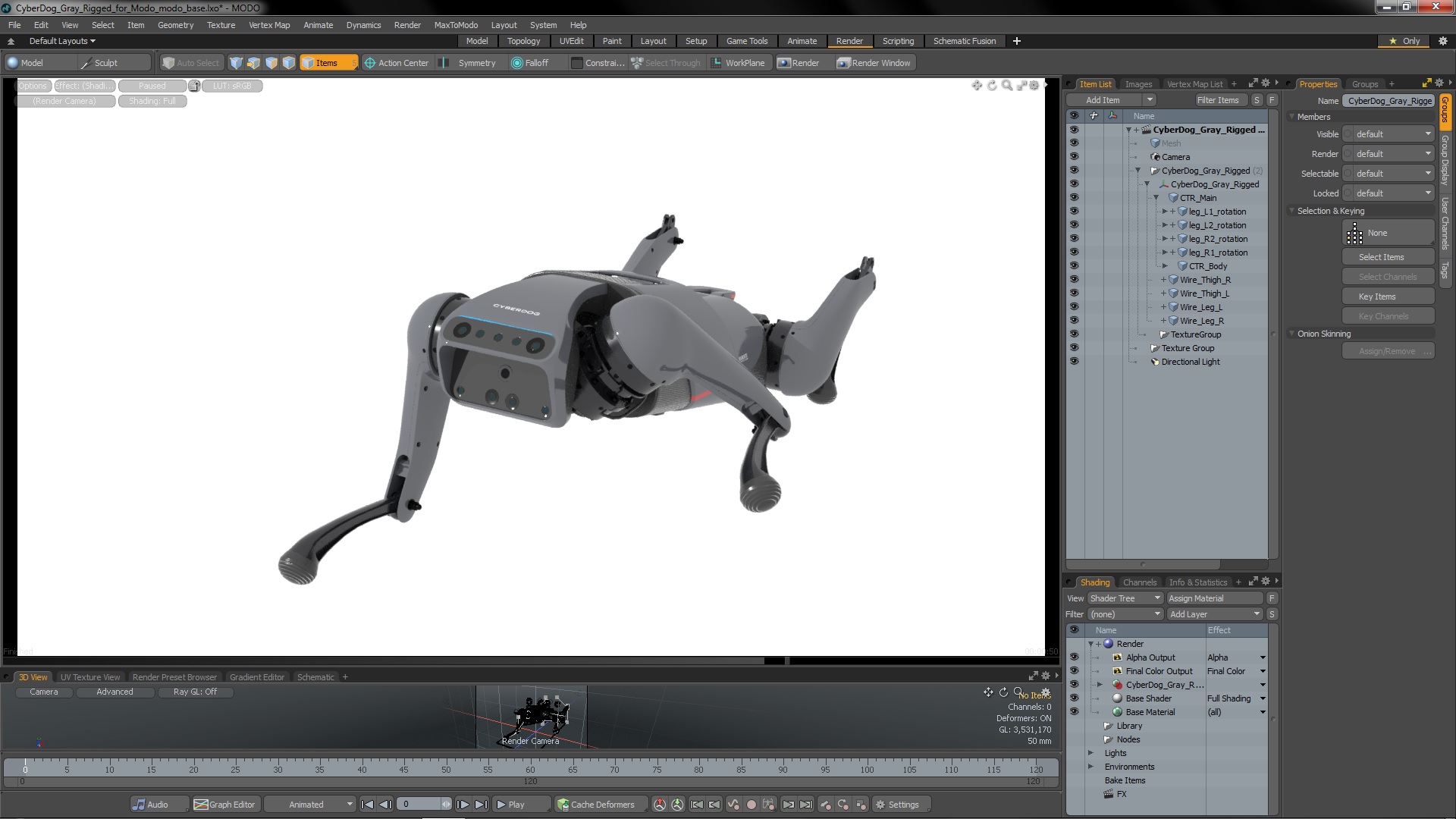Toggle WorkPlane

point(738,63)
